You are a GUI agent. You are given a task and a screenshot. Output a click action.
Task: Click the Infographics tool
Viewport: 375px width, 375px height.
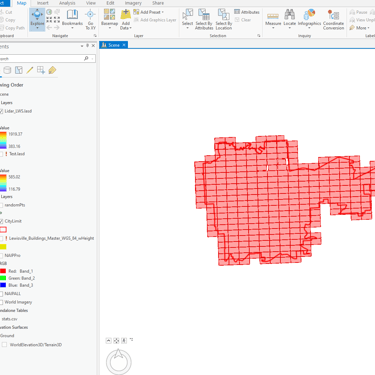pos(309,18)
